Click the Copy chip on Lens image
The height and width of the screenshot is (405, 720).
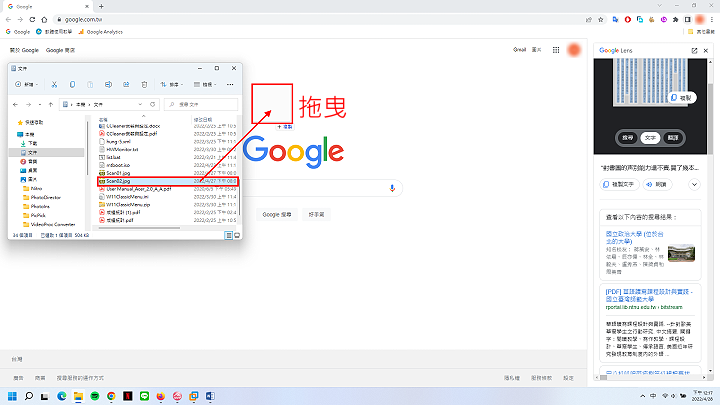pos(682,98)
